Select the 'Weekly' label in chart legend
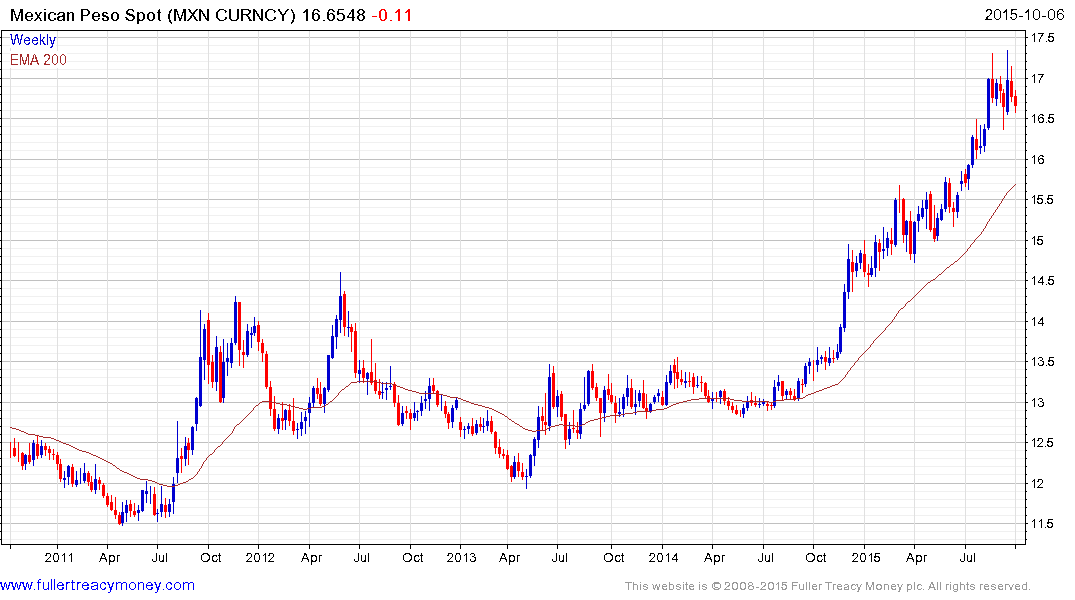This screenshot has height=600, width=1075. [33, 40]
